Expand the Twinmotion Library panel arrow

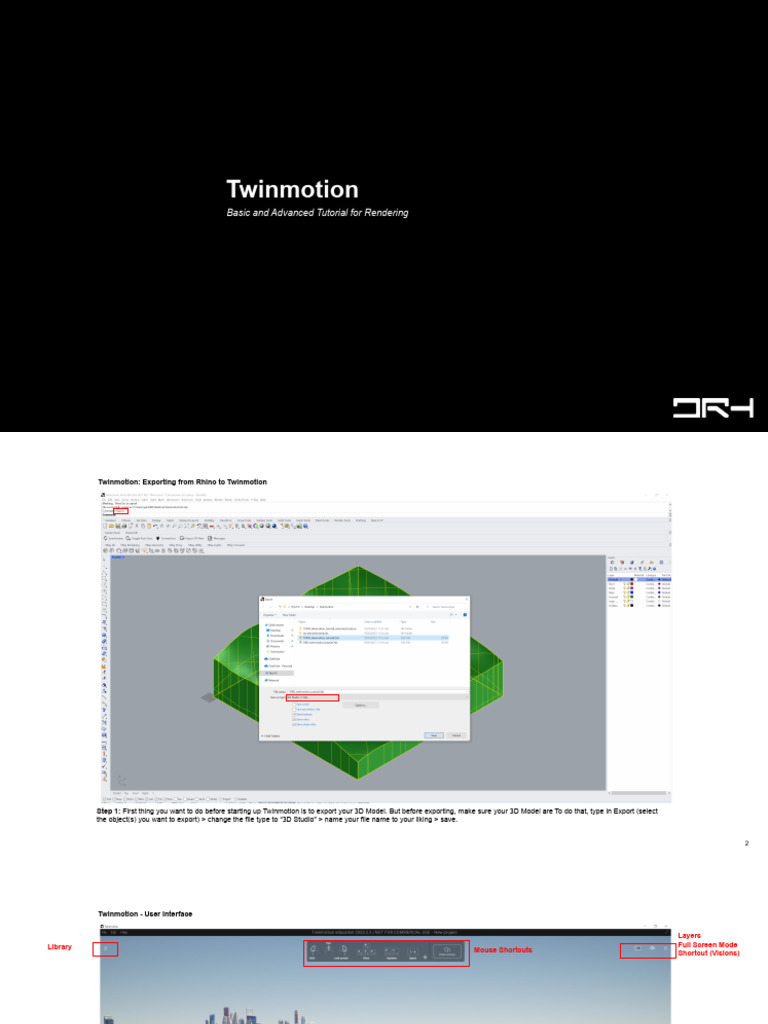105,948
